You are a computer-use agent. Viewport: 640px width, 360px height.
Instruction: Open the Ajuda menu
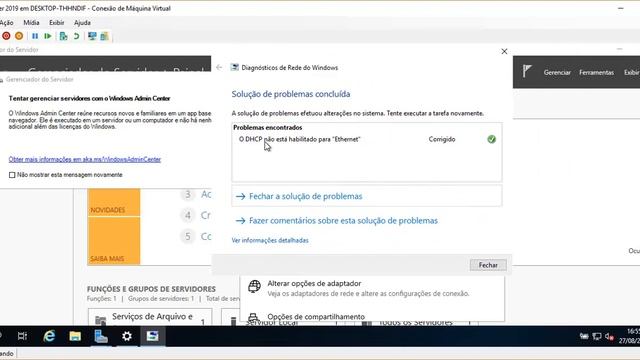(82, 23)
